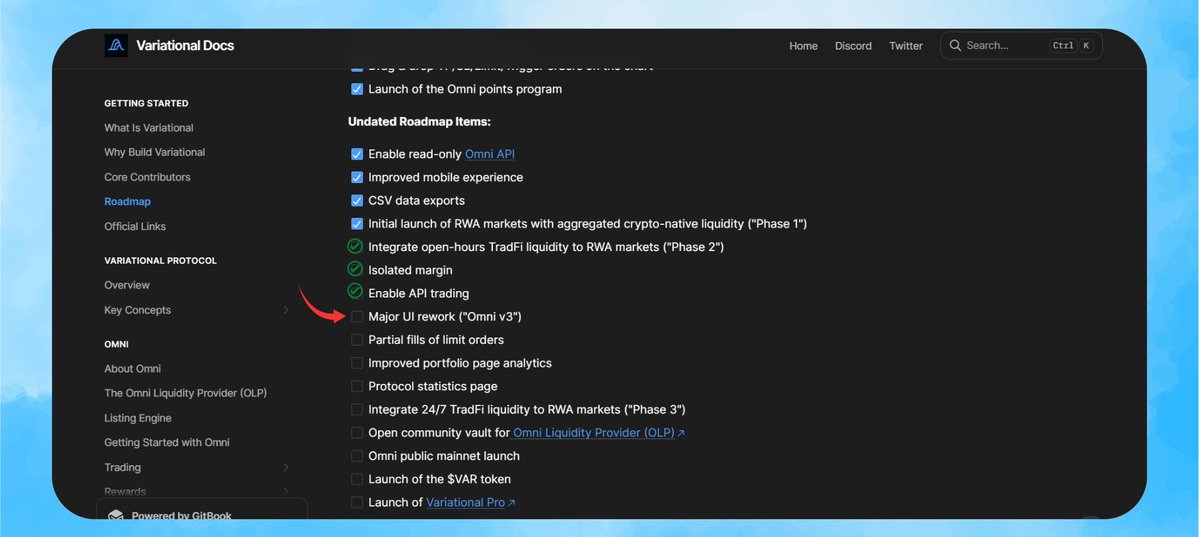Focus the Search input field
The width and height of the screenshot is (1199, 537).
click(1022, 46)
